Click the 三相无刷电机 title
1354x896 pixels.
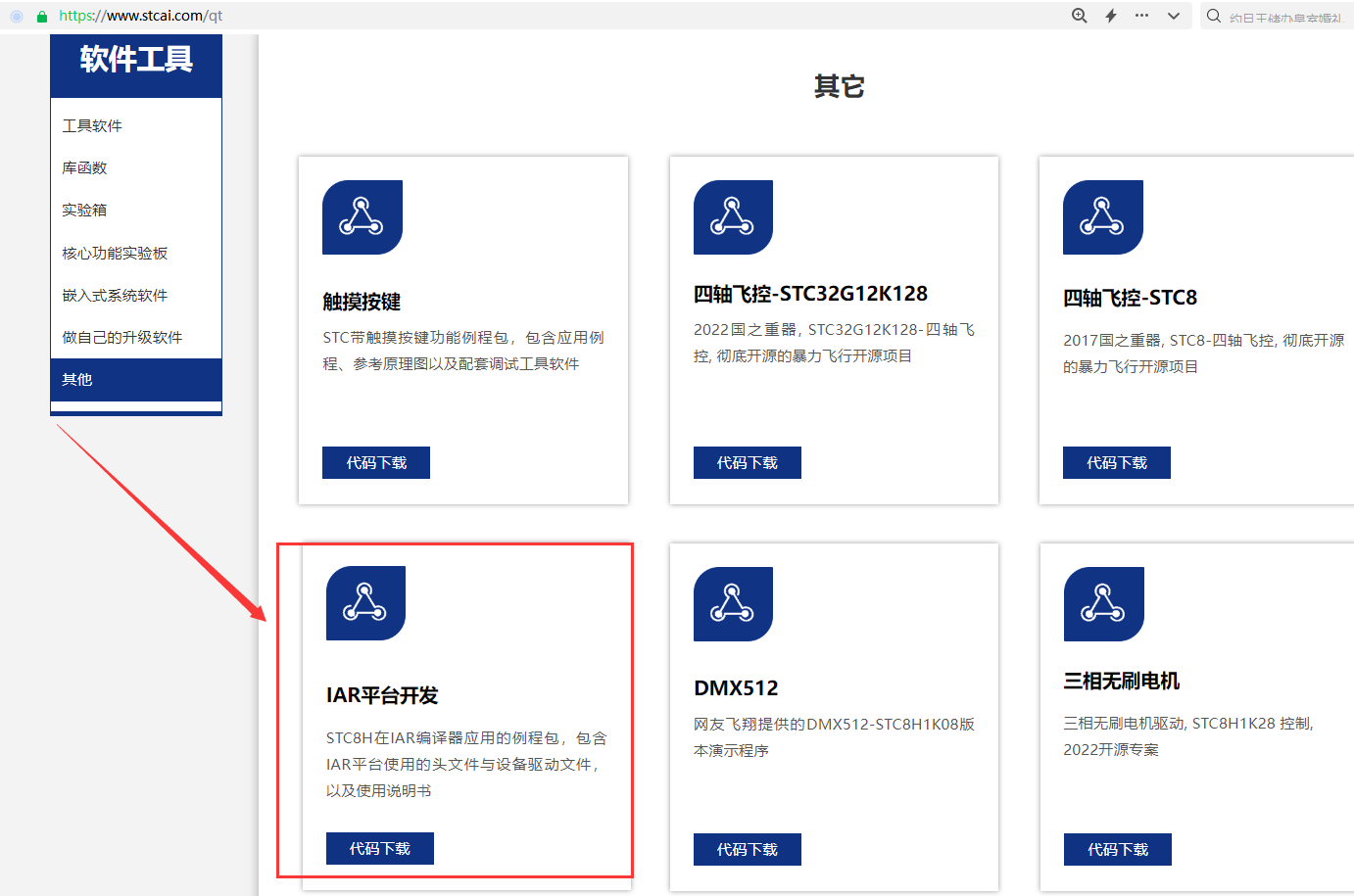pyautogui.click(x=1122, y=681)
